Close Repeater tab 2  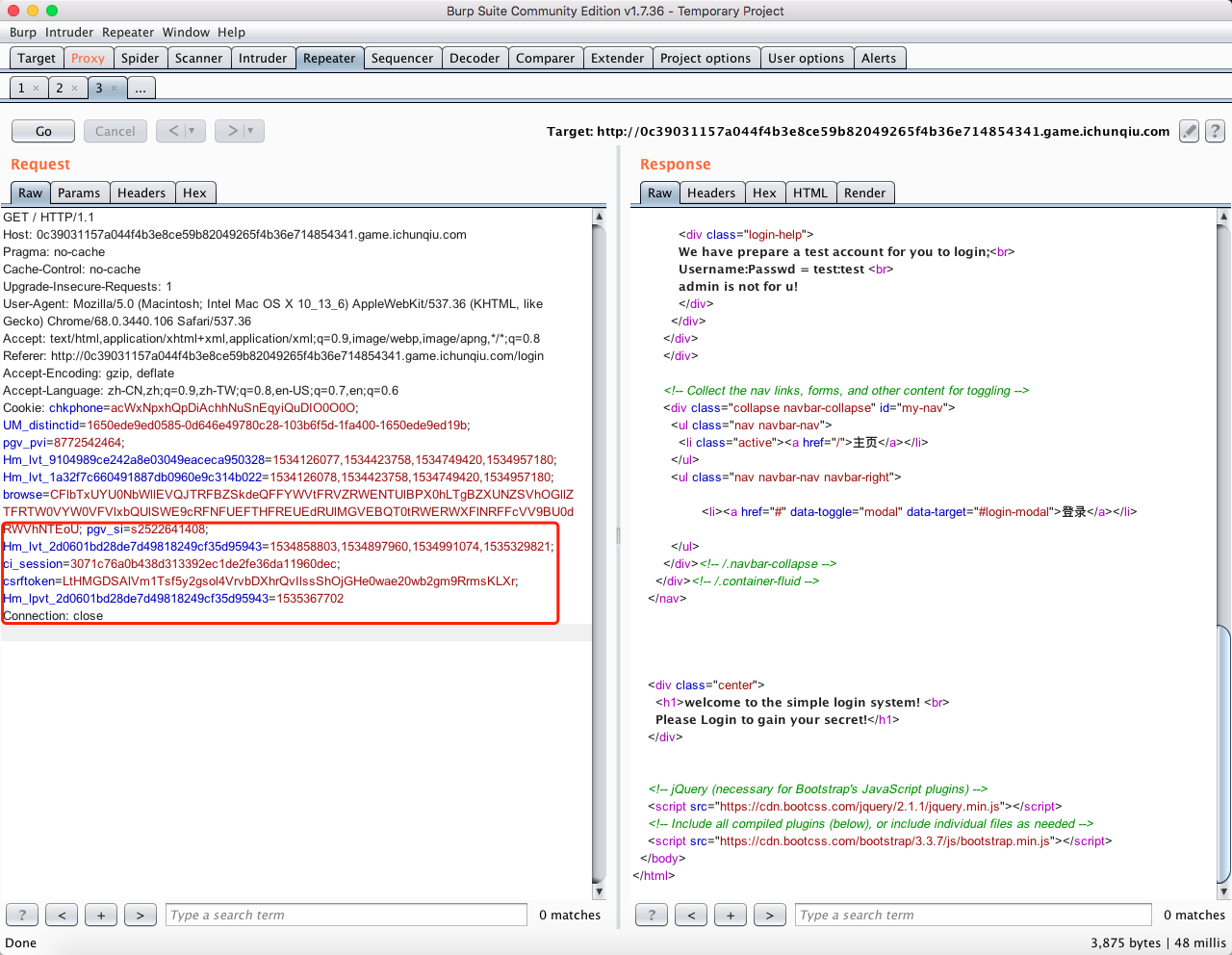click(x=75, y=88)
